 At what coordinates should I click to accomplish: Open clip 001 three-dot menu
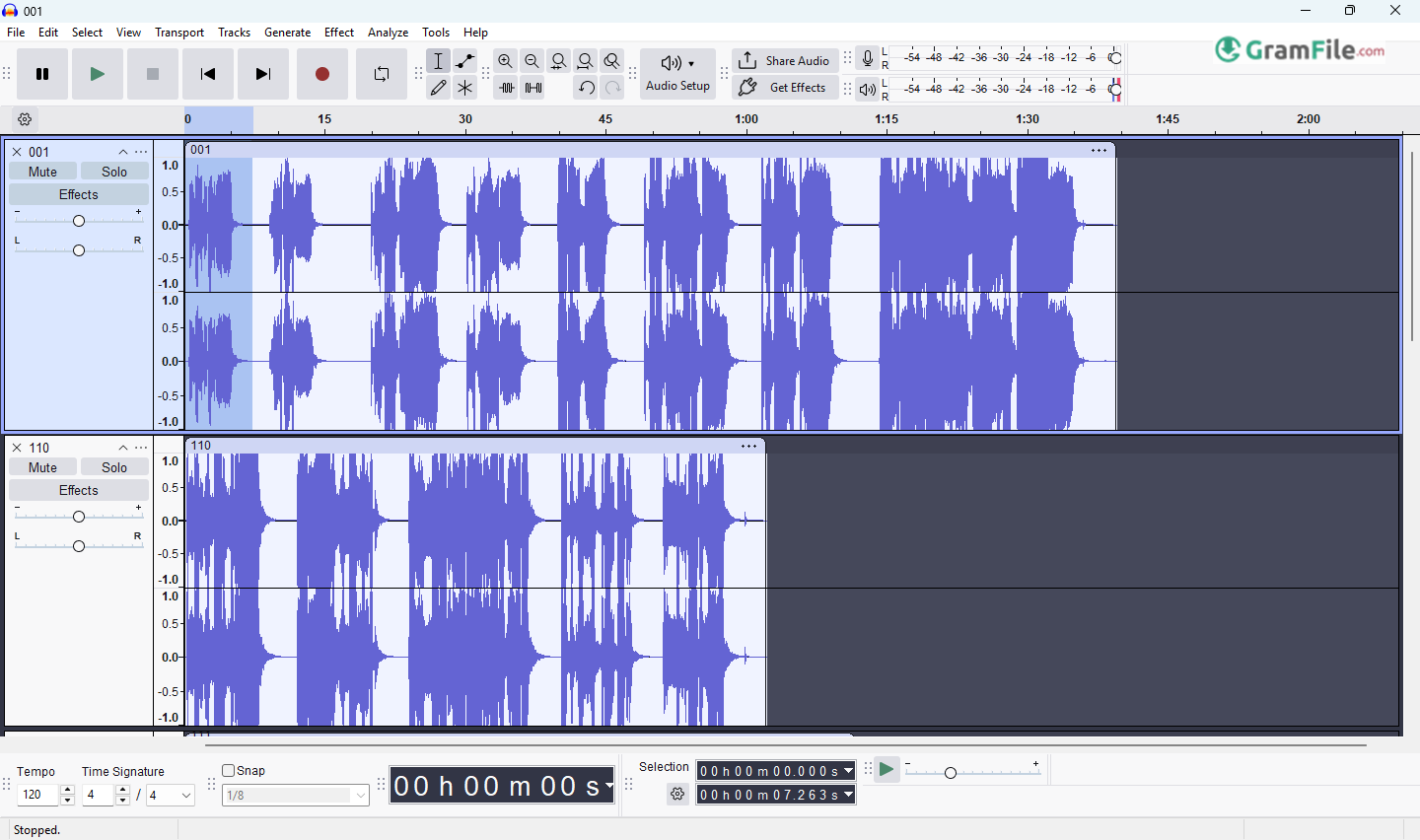[x=1100, y=150]
